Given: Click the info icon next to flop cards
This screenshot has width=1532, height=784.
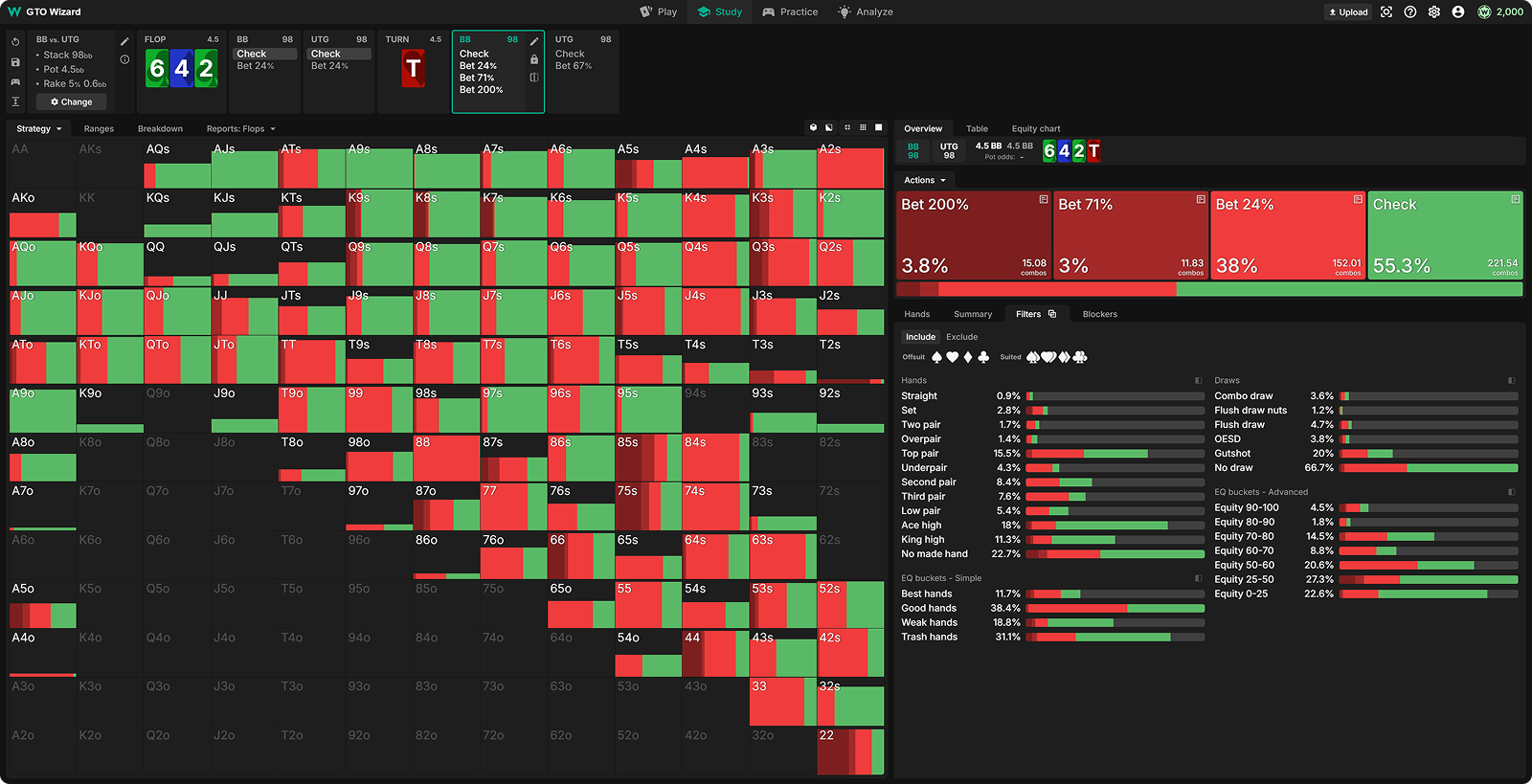Looking at the screenshot, I should click(x=124, y=59).
